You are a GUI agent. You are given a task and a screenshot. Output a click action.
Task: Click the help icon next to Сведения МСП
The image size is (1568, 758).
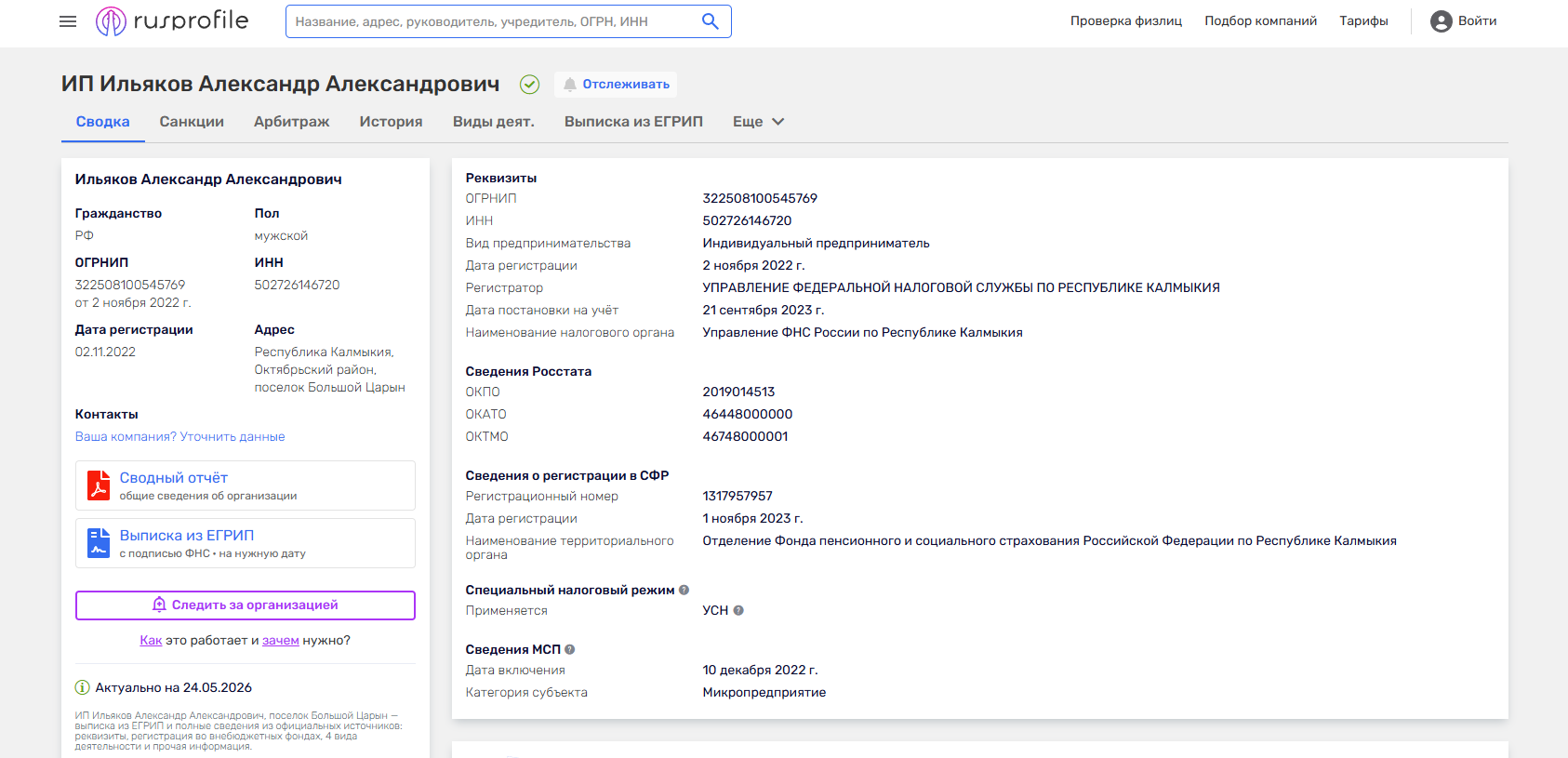pos(570,650)
